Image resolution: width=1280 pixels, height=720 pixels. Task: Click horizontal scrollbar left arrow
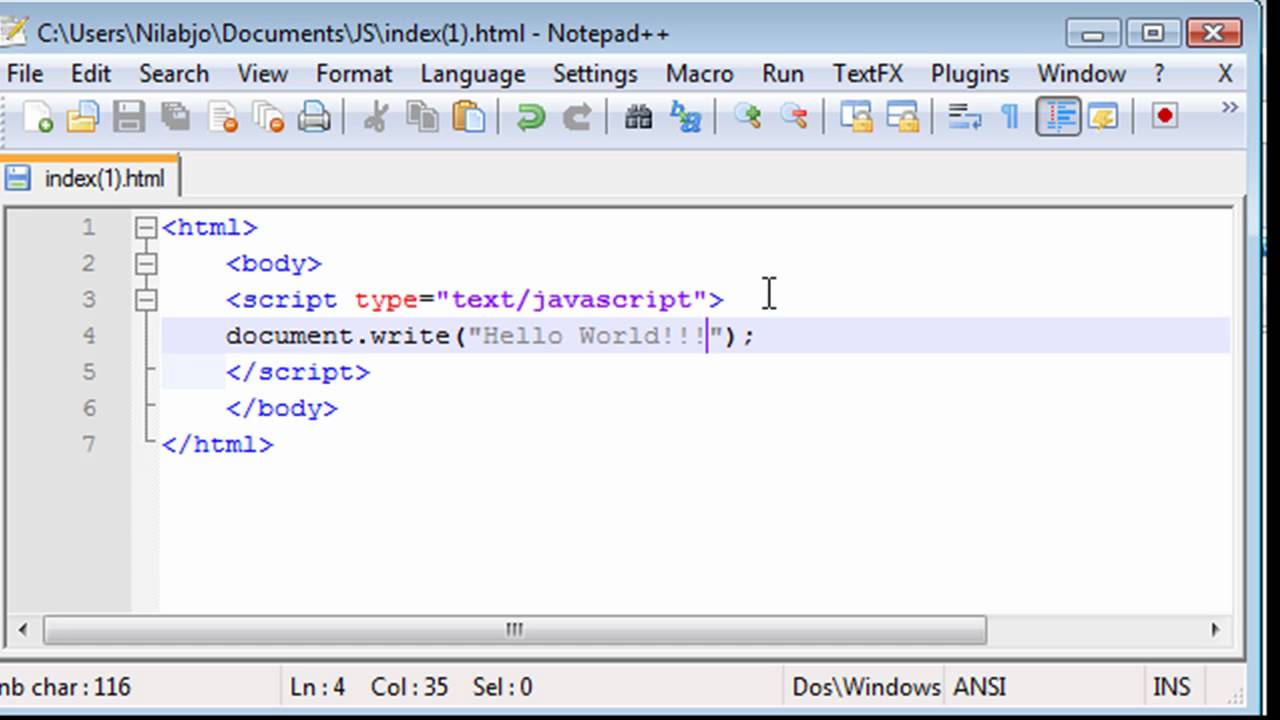22,630
